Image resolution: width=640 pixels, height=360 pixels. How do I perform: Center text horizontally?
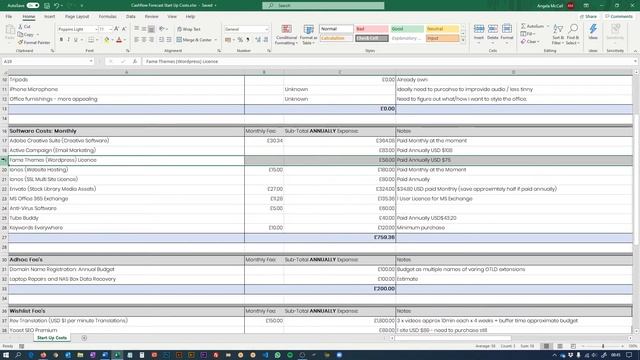(x=144, y=40)
